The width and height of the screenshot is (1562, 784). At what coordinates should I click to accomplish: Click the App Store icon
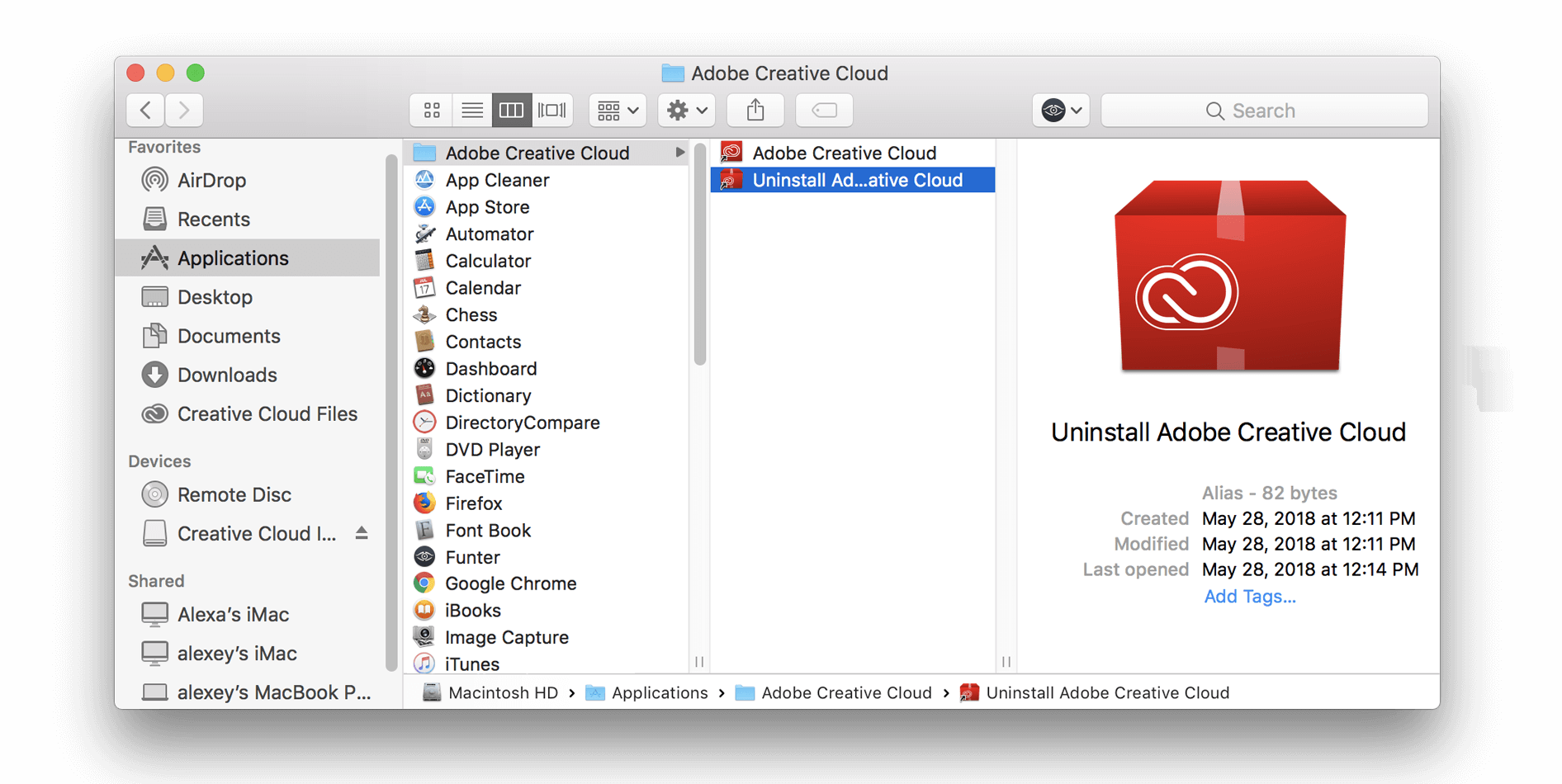coord(424,206)
